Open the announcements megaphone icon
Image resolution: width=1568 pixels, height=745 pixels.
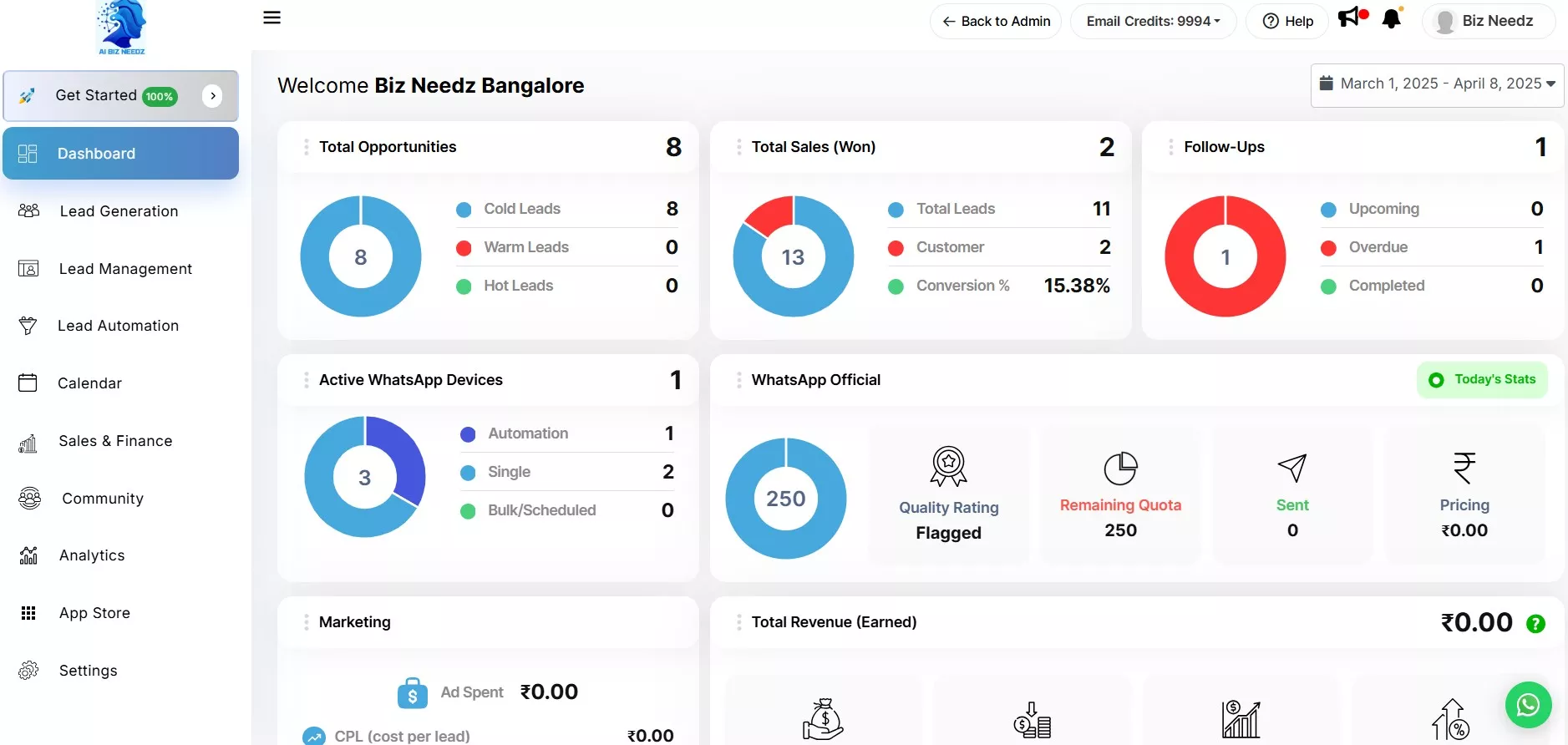[1349, 18]
